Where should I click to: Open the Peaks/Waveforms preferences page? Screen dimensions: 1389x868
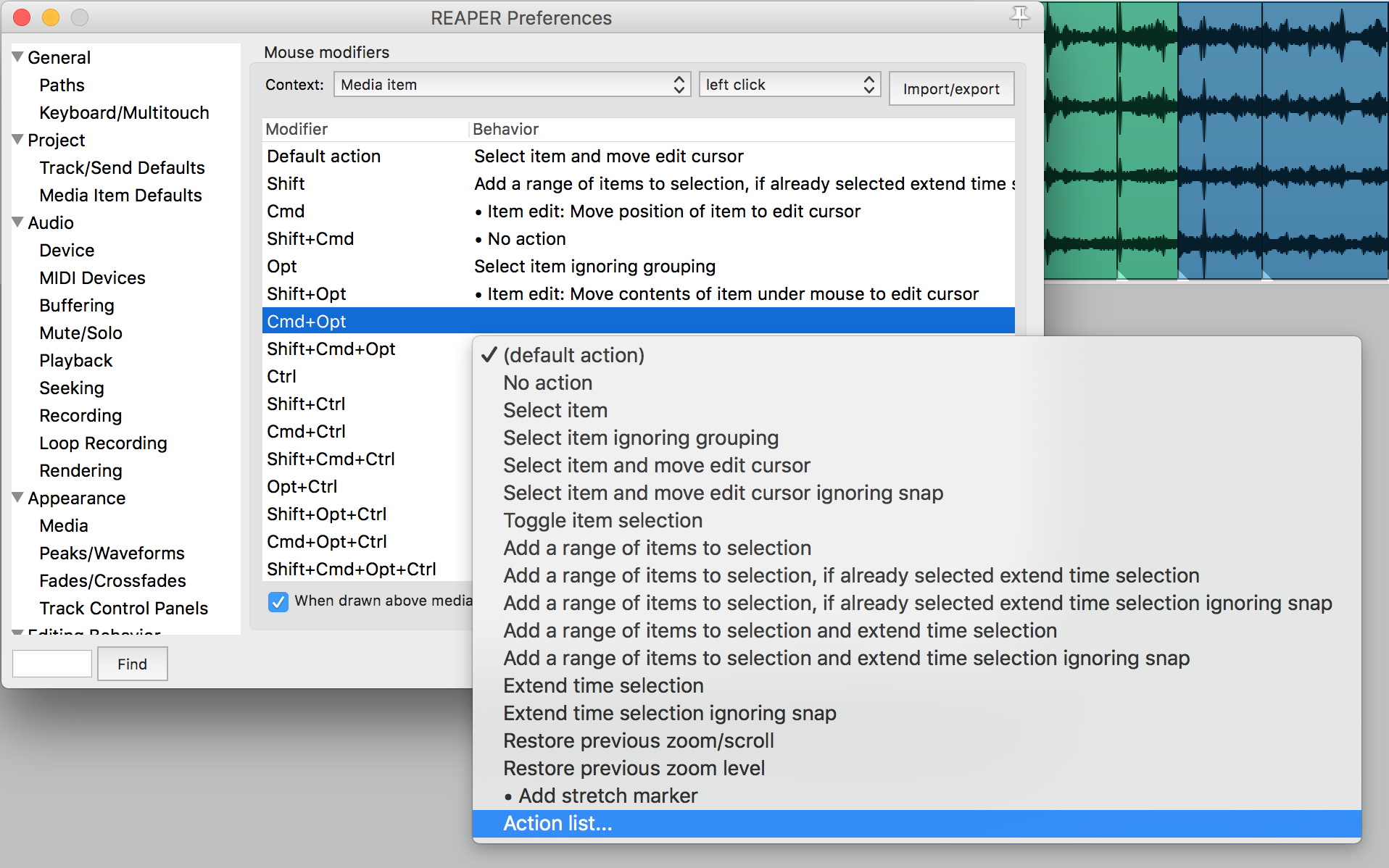112,554
